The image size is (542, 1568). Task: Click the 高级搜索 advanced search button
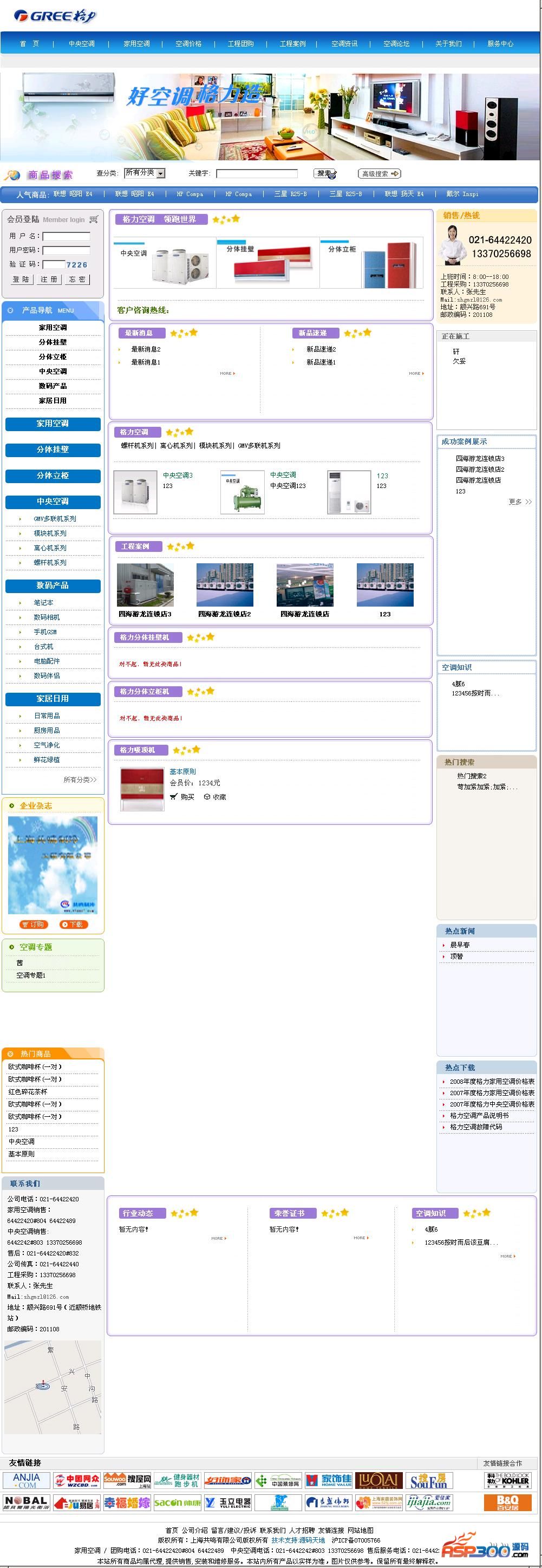(x=379, y=174)
